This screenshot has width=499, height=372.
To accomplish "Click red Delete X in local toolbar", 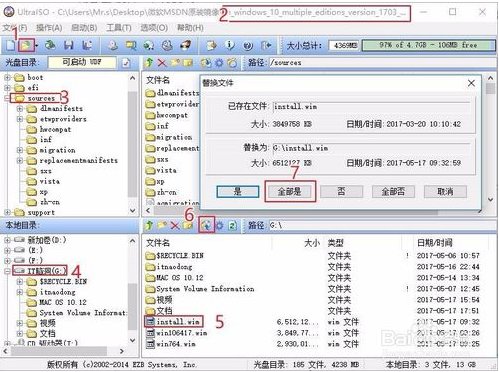I will pyautogui.click(x=175, y=225).
